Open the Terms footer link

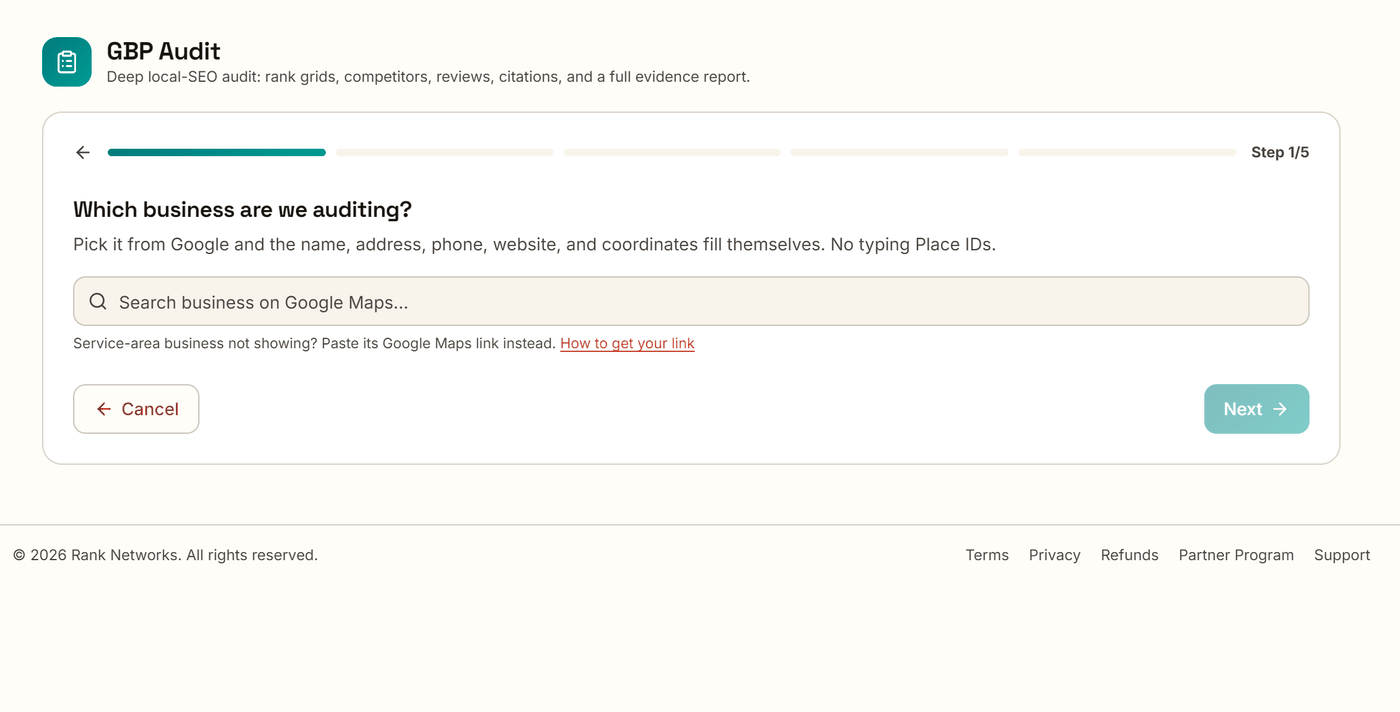coord(987,555)
